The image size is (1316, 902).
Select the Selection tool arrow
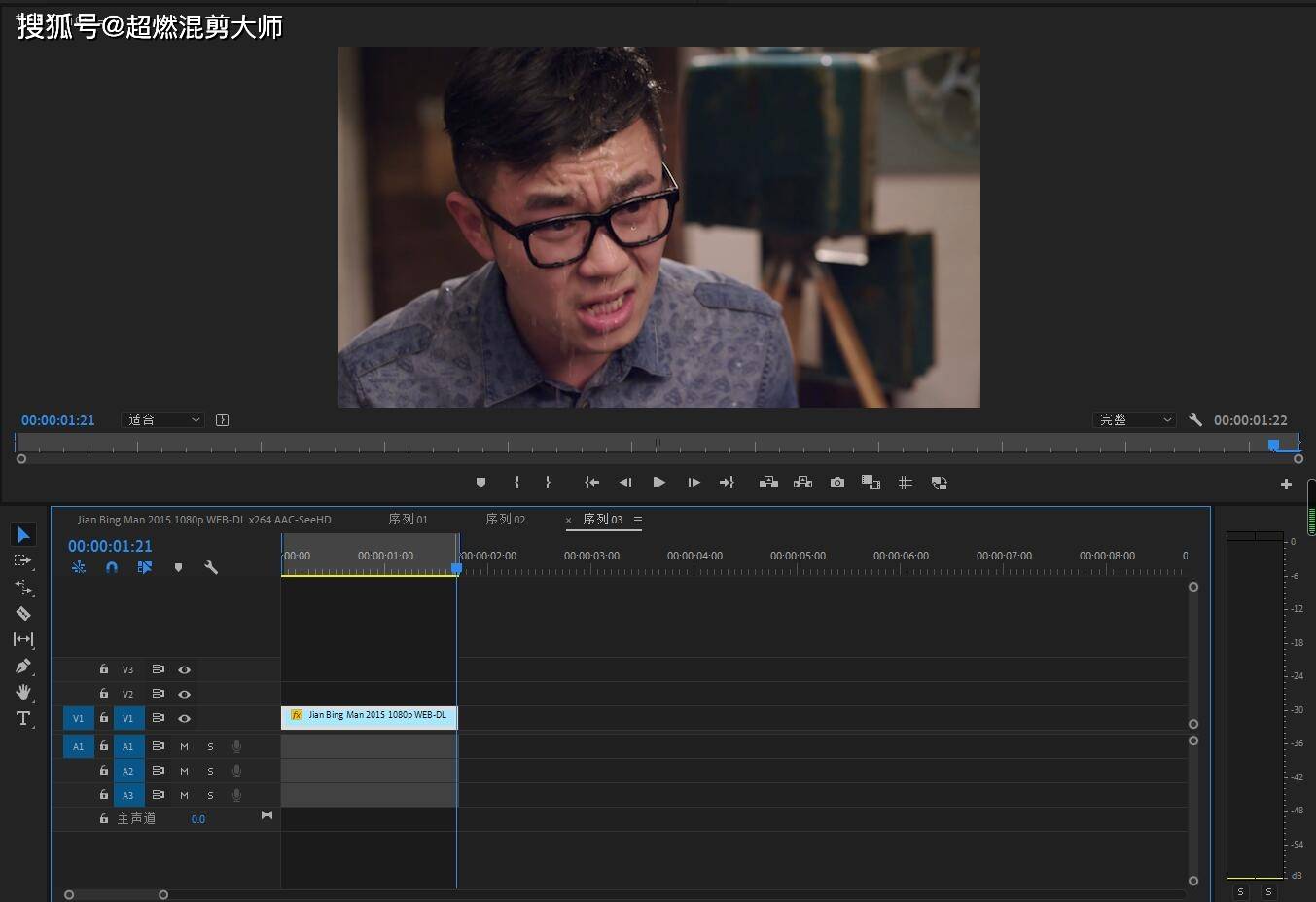pyautogui.click(x=23, y=534)
